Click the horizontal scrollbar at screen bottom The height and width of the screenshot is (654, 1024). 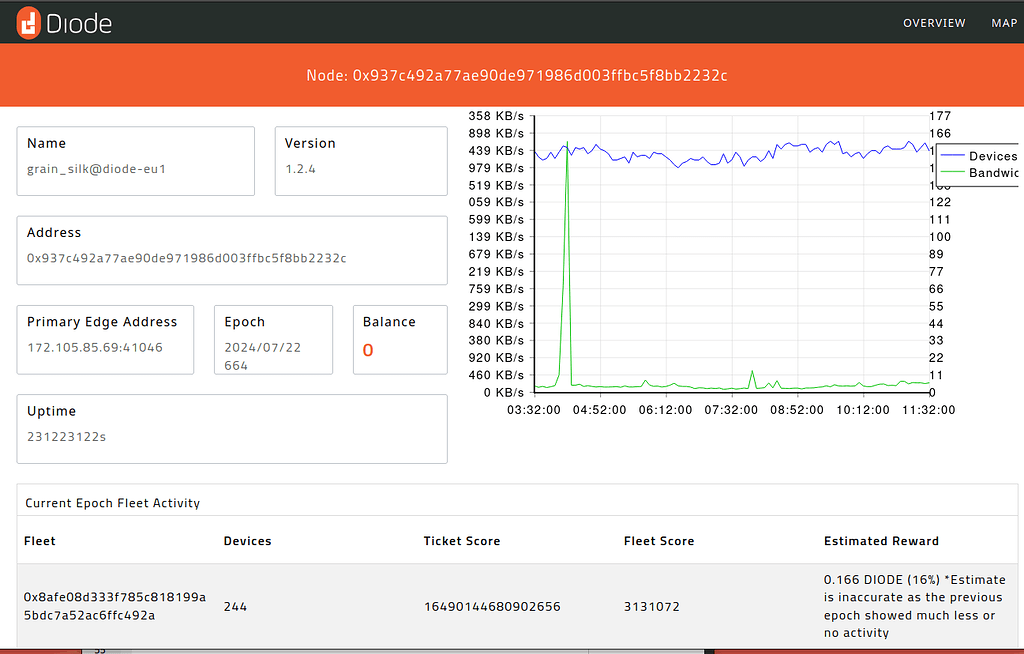400,649
